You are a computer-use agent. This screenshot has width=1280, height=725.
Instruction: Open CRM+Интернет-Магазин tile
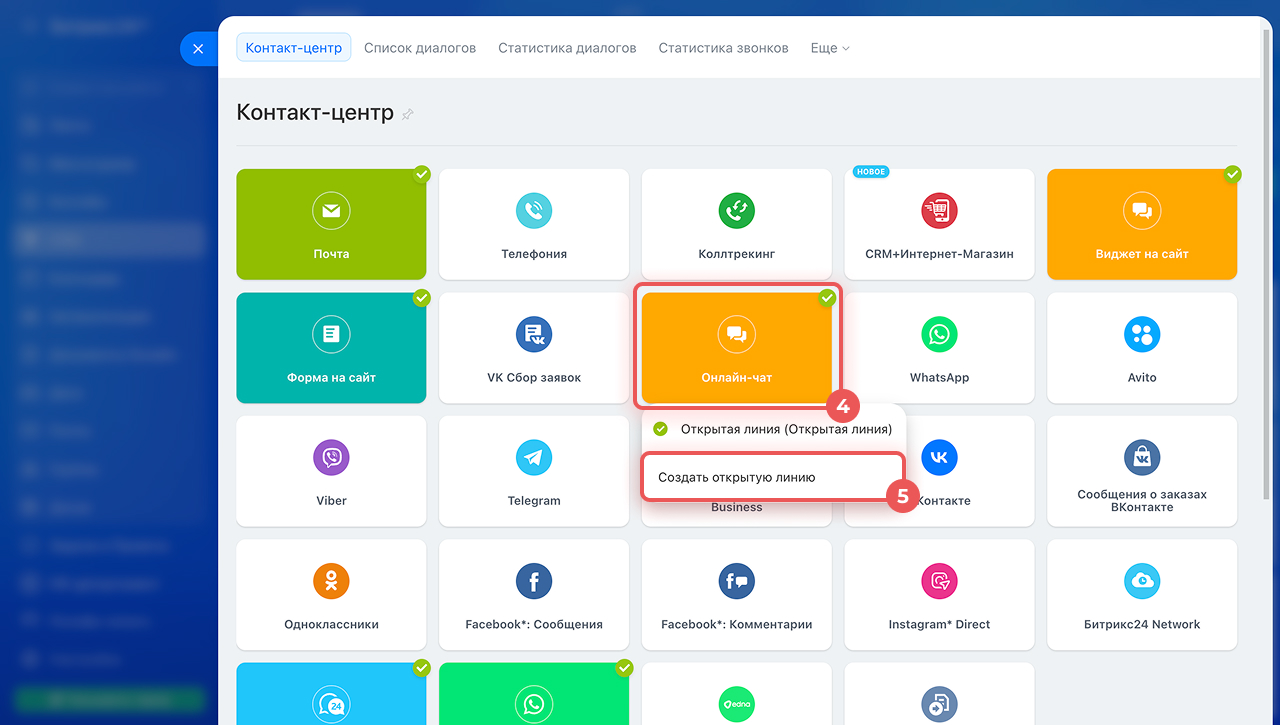click(x=939, y=224)
